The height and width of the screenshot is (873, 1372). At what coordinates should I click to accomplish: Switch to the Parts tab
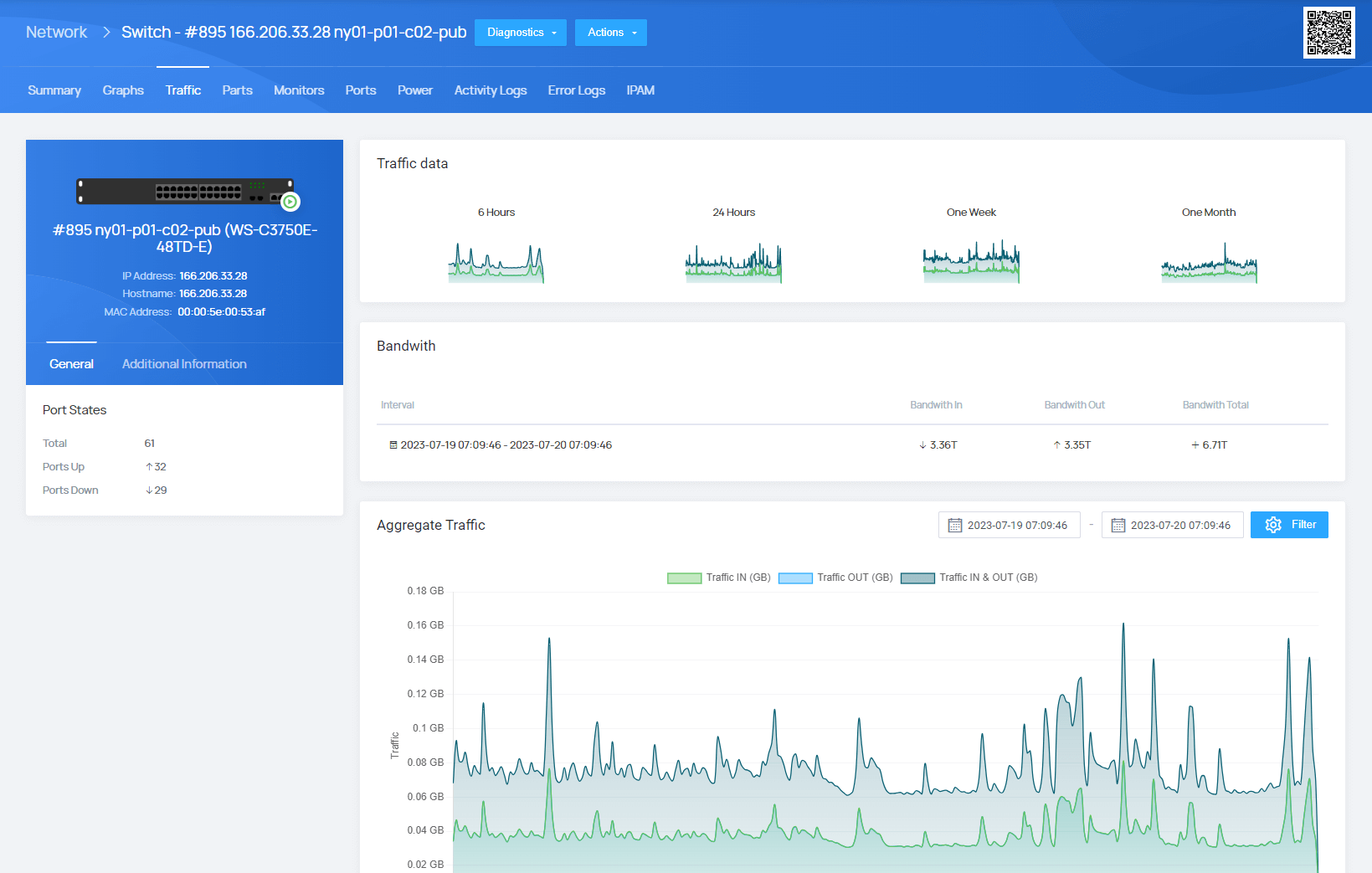[x=238, y=90]
